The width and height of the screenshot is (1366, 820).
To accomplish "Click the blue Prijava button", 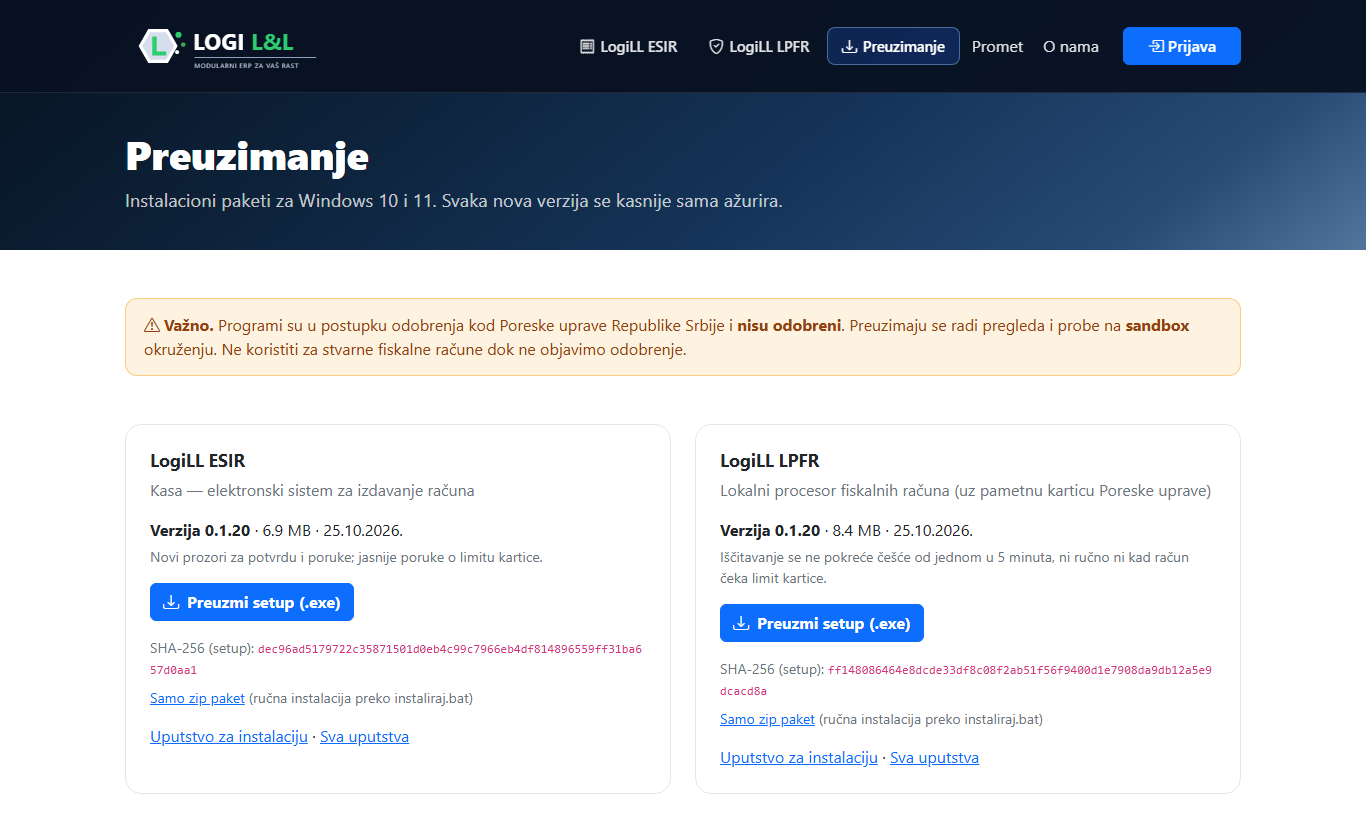I will [1182, 46].
